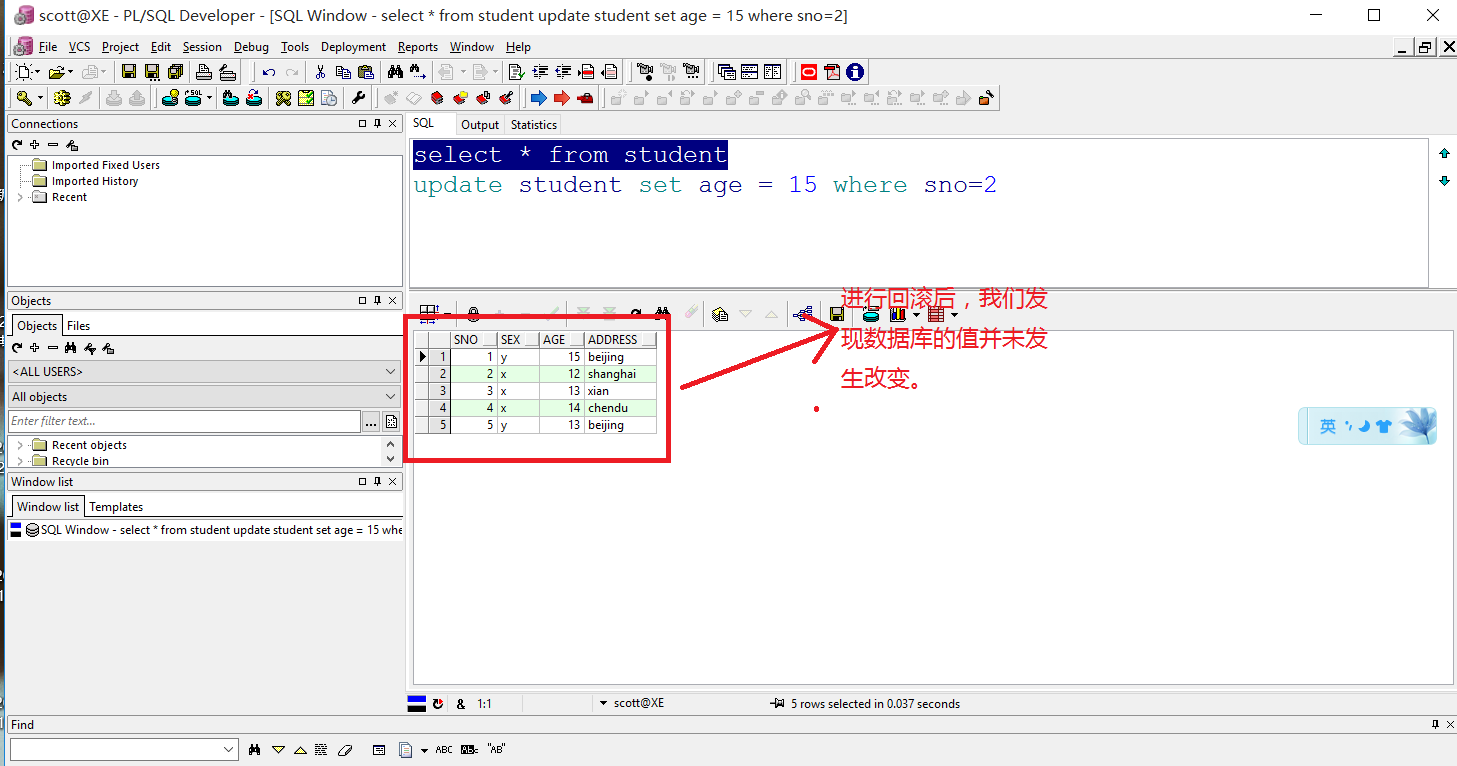This screenshot has height=766, width=1457.
Task: Select the SQL Window entry in Window list
Action: pos(200,530)
